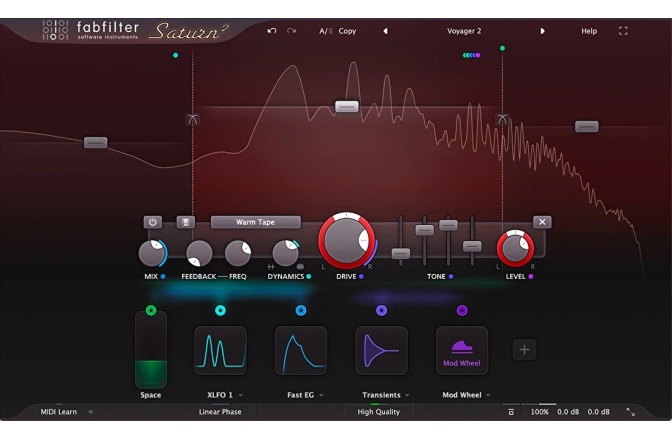The height and width of the screenshot is (440, 672).
Task: Open the Warm Tape distortion style menu
Action: (255, 222)
